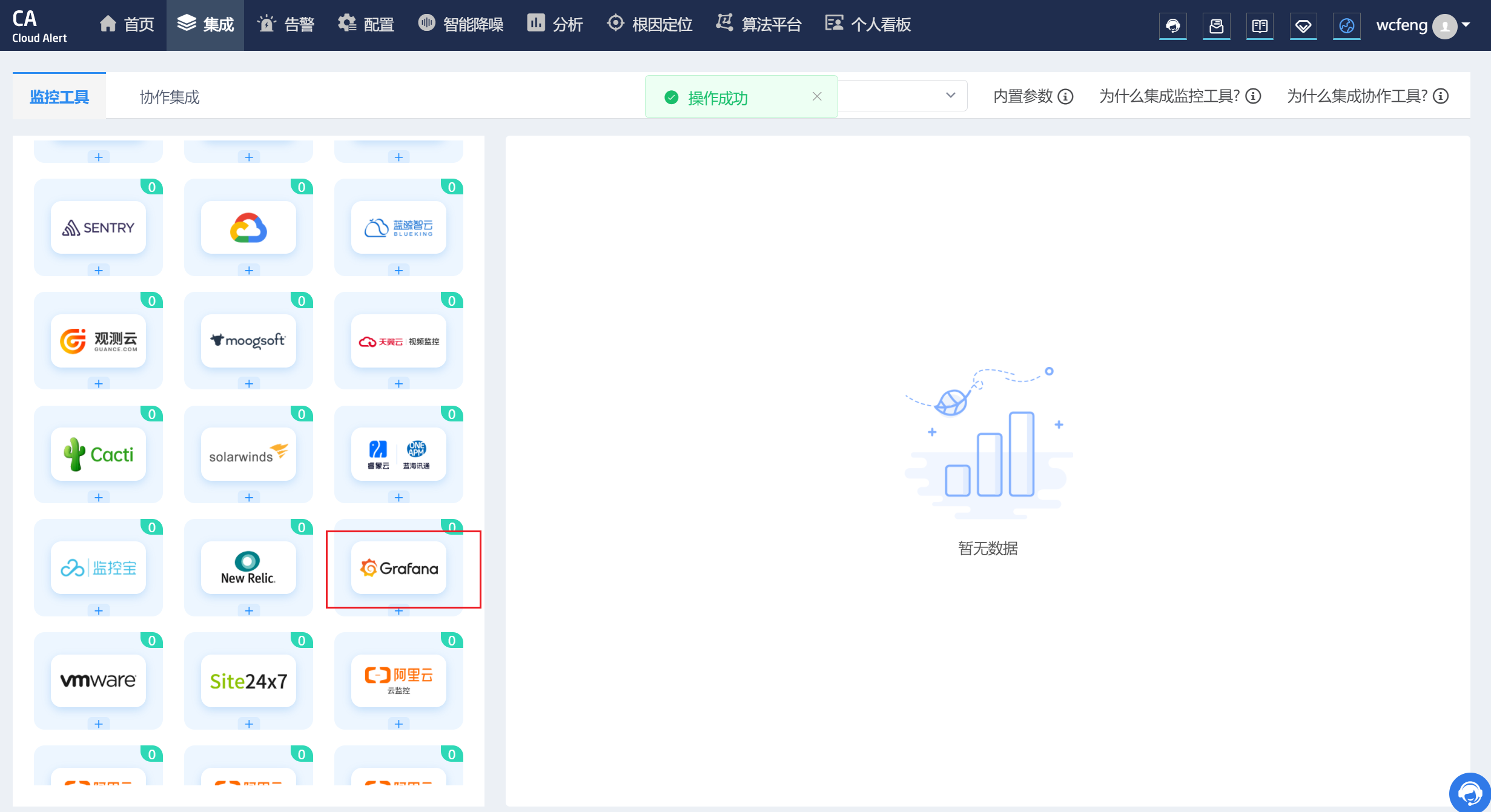
Task: Open the Grafana integration card
Action: 398,568
